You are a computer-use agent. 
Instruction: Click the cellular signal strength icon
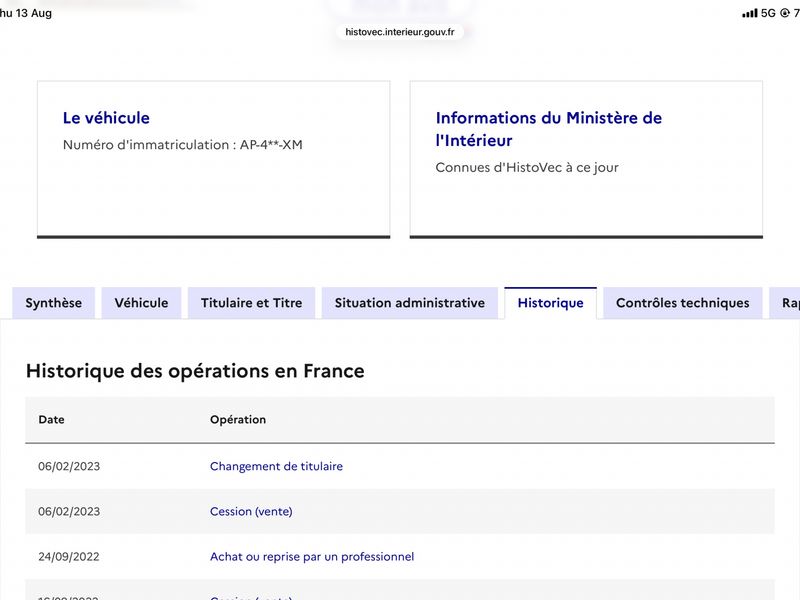pos(749,13)
